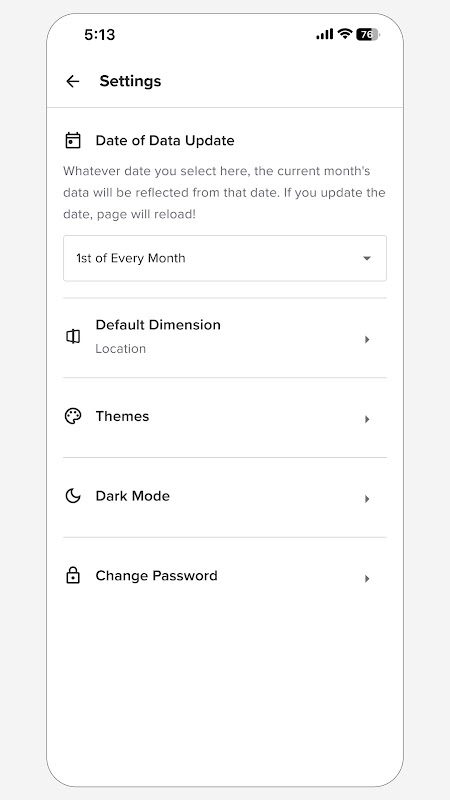Viewport: 450px width, 800px height.
Task: Open the 1st of Every Month dropdown
Action: tap(225, 258)
